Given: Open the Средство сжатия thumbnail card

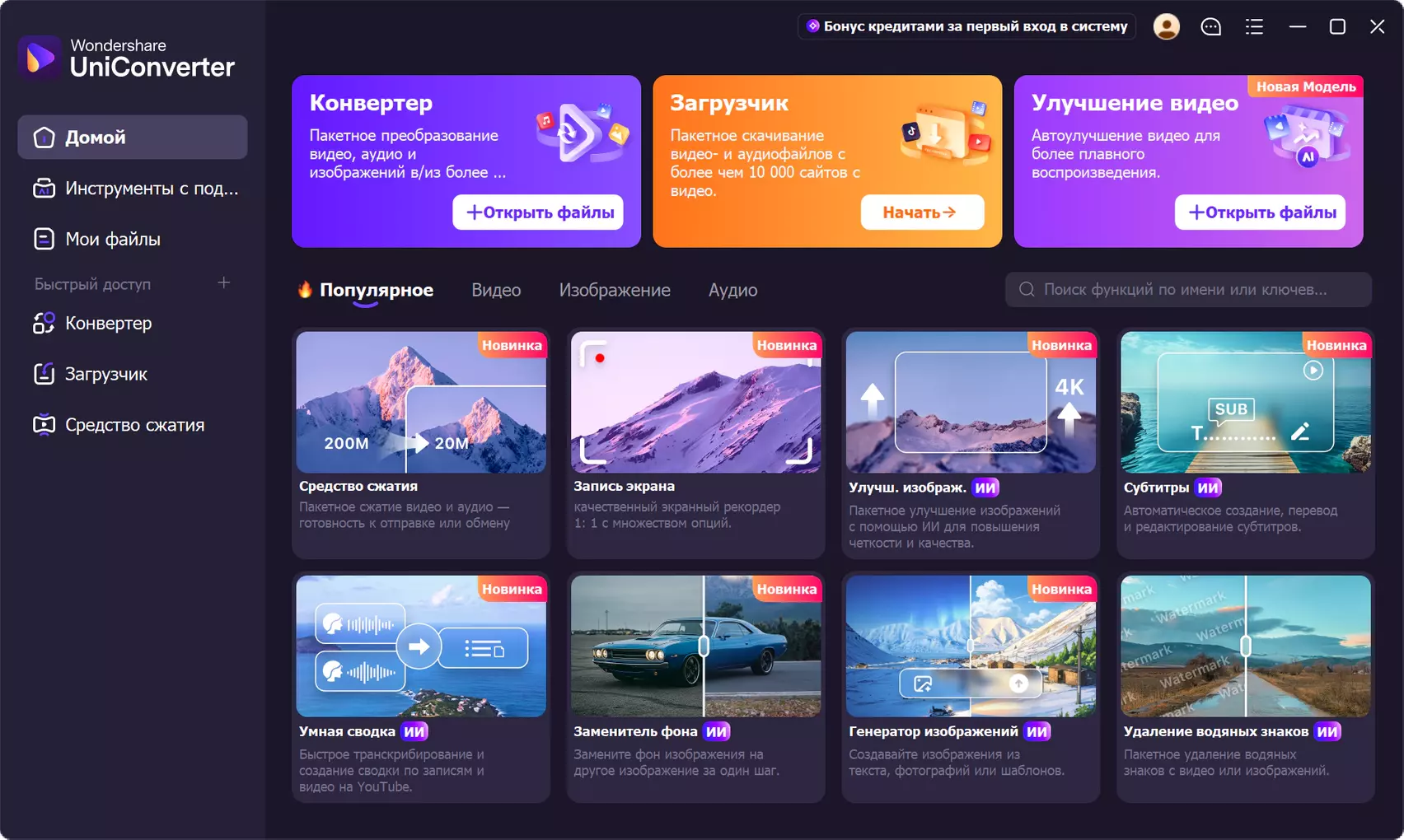Looking at the screenshot, I should pyautogui.click(x=421, y=402).
